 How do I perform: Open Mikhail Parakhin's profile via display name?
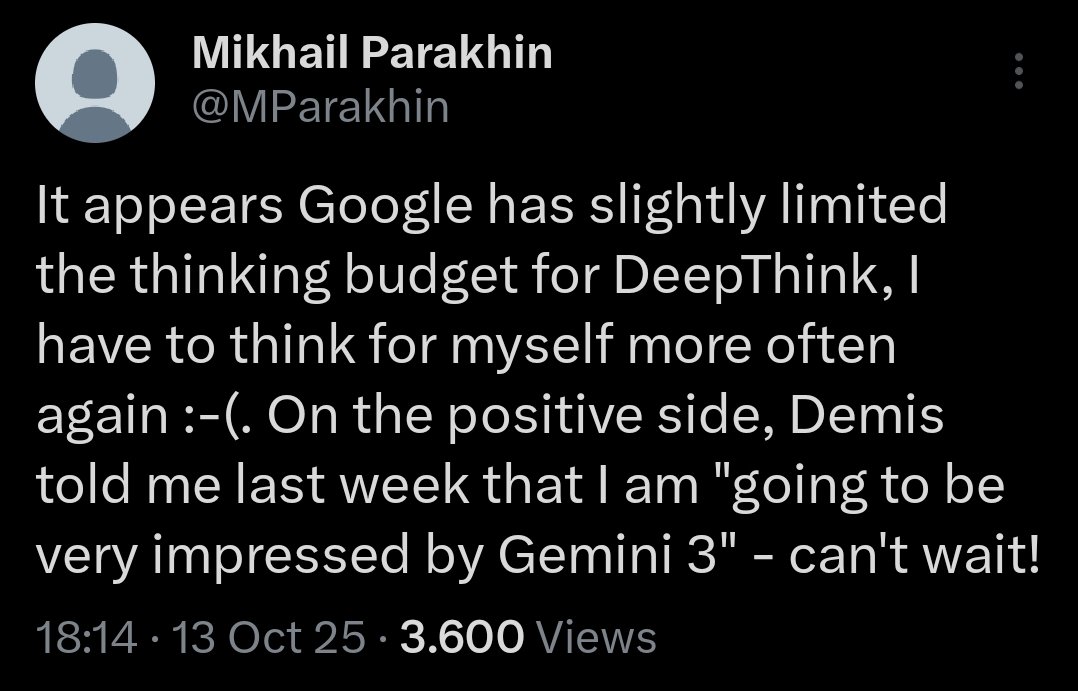pyautogui.click(x=371, y=54)
